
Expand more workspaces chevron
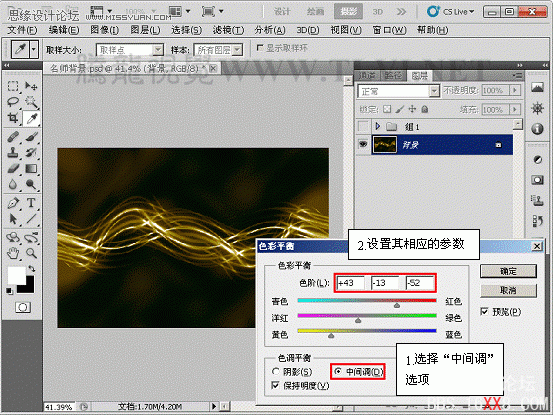point(401,12)
